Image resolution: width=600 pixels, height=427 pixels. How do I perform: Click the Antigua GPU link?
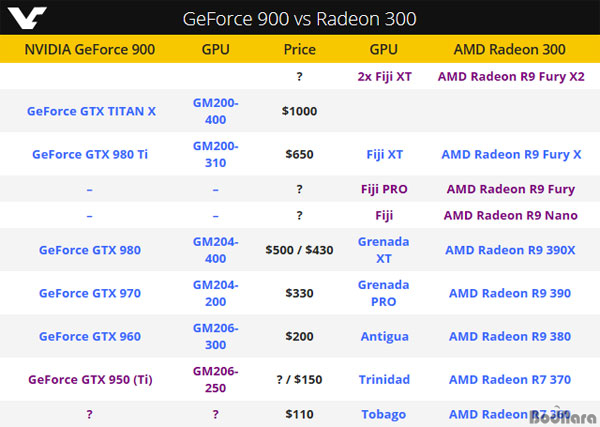(x=385, y=337)
